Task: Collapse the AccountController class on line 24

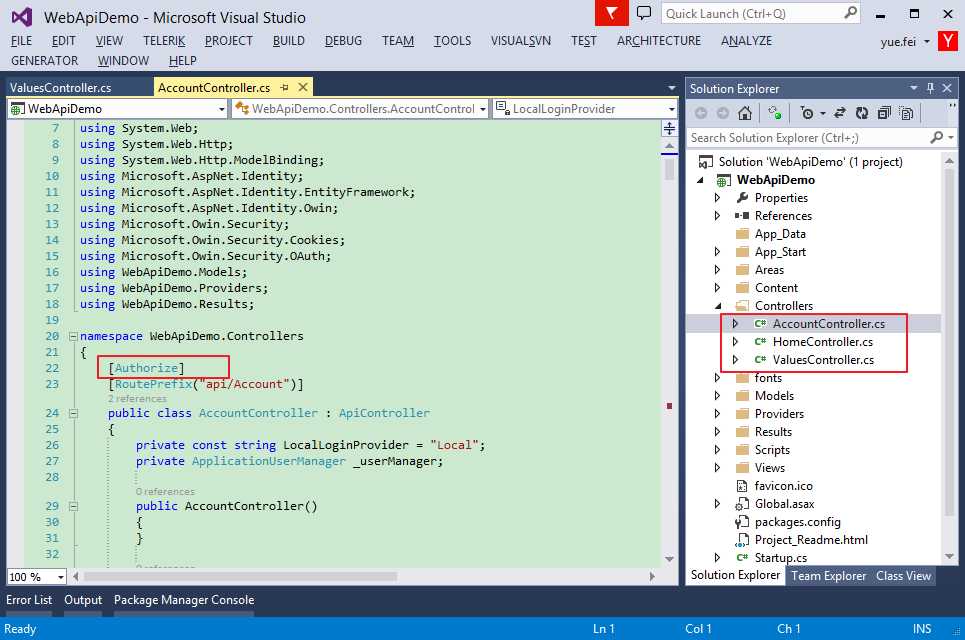Action: pyautogui.click(x=73, y=413)
